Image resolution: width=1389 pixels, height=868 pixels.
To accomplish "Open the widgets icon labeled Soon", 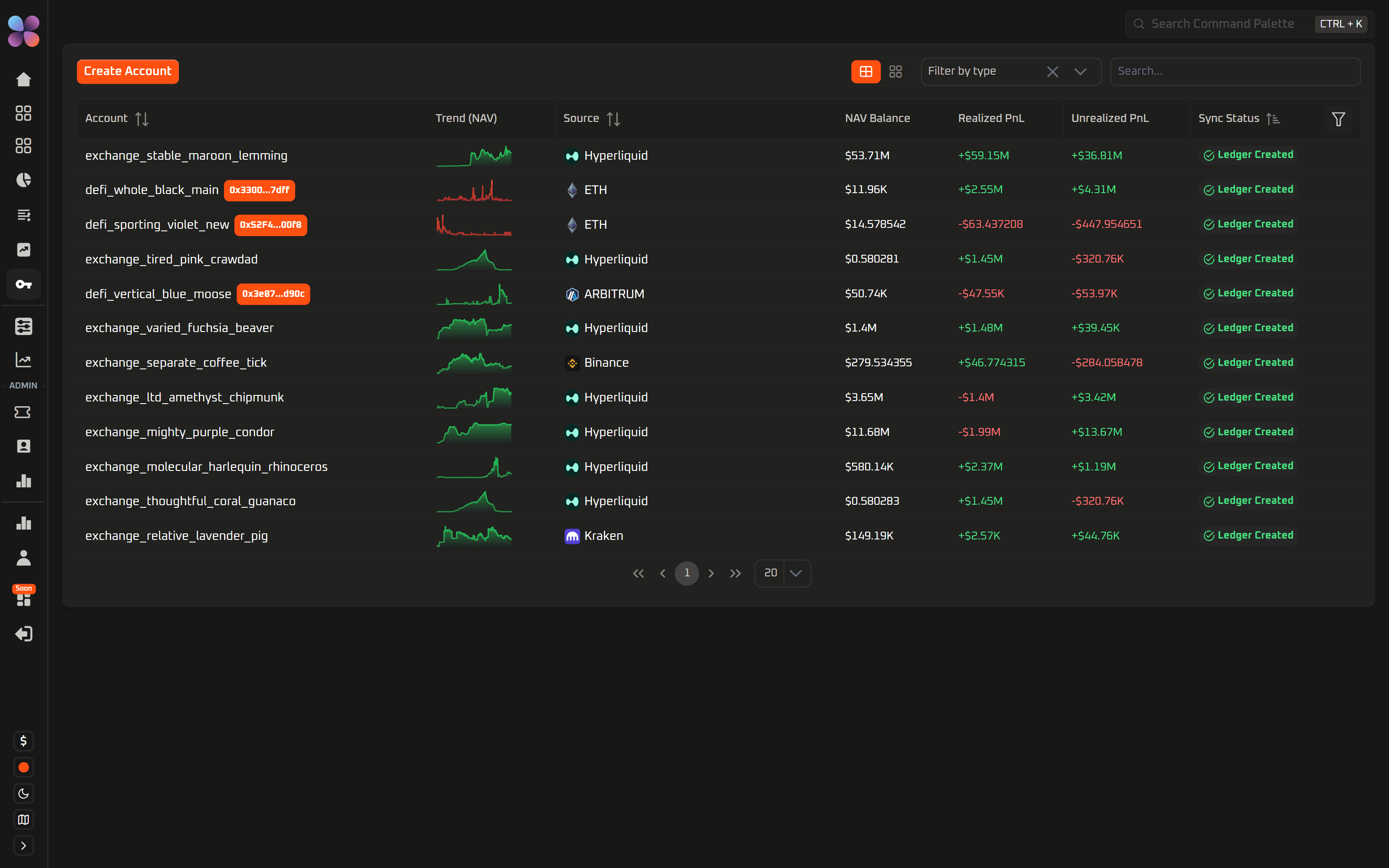I will pyautogui.click(x=23, y=596).
